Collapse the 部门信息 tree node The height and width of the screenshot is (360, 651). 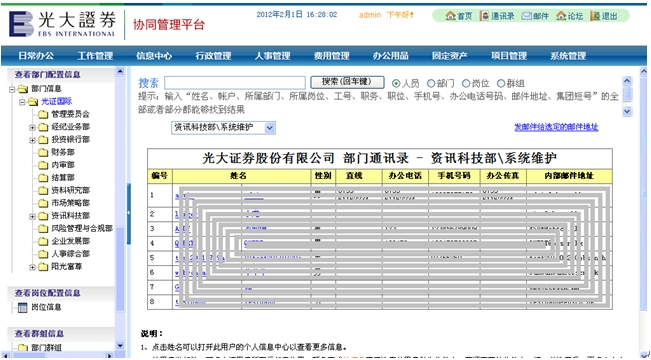pos(12,89)
